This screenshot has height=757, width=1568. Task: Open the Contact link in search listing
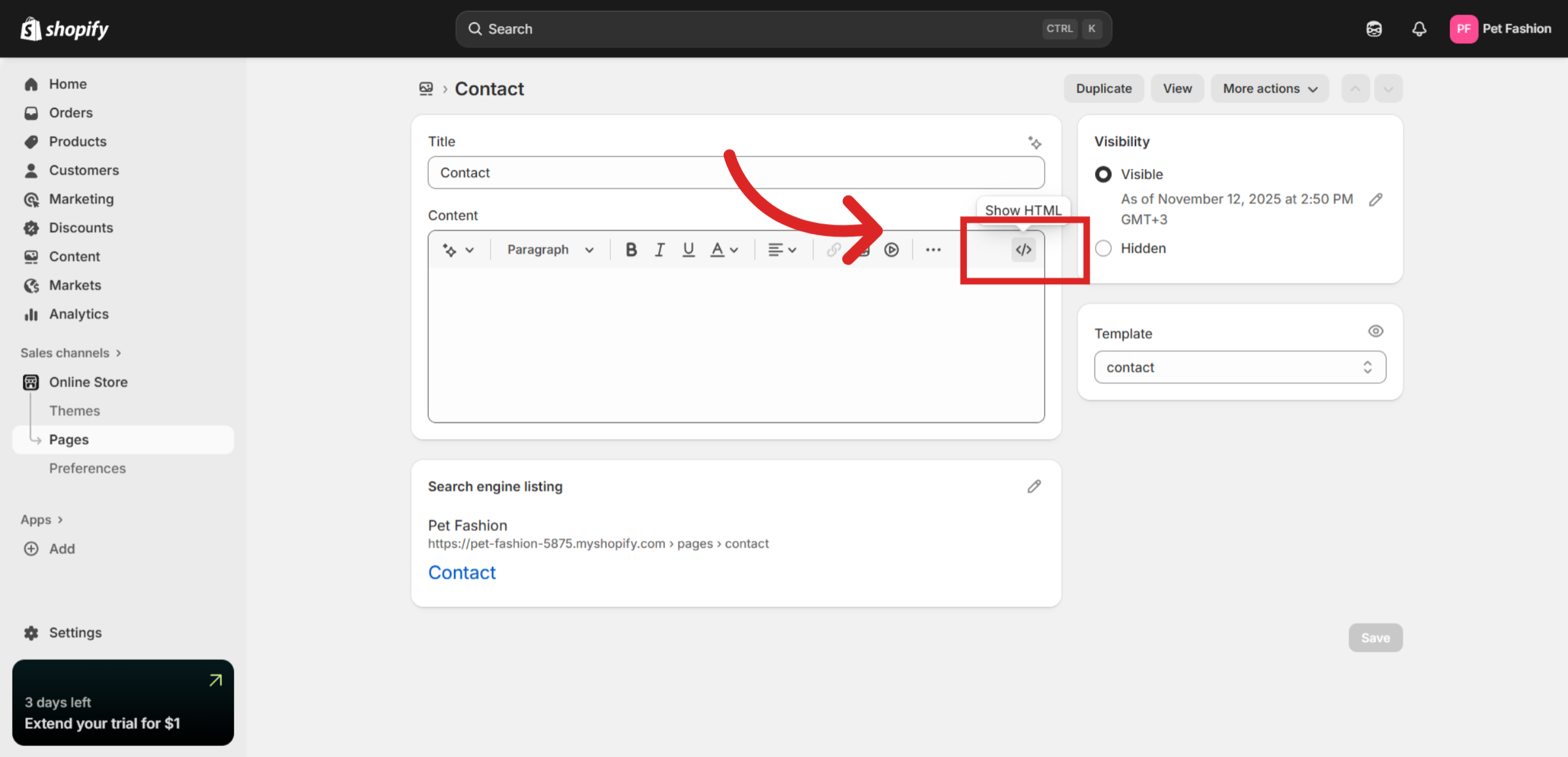[462, 572]
